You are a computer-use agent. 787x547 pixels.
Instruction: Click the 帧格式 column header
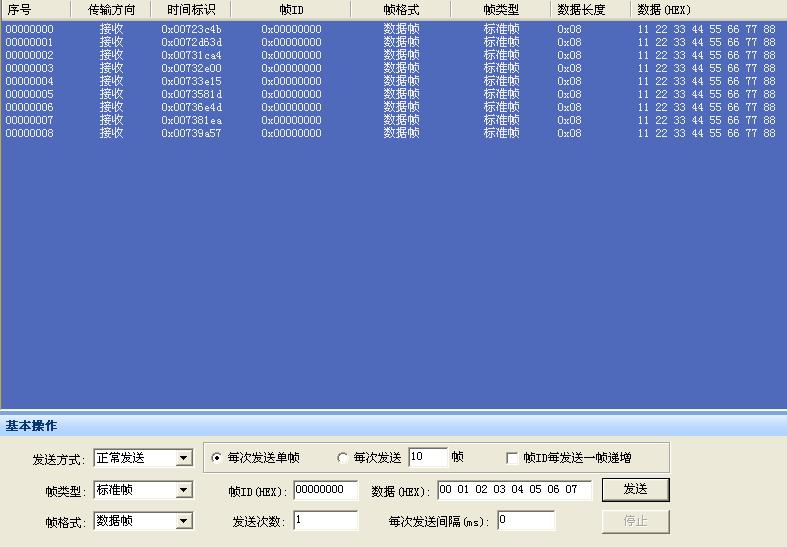point(401,10)
